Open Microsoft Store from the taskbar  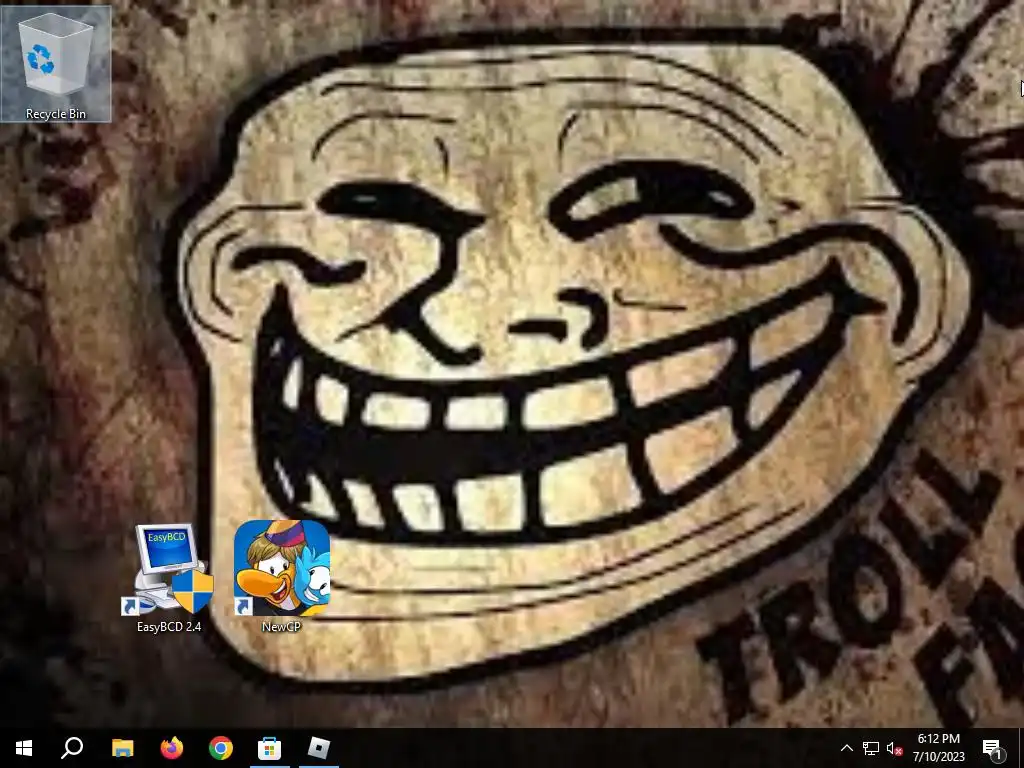pos(270,748)
